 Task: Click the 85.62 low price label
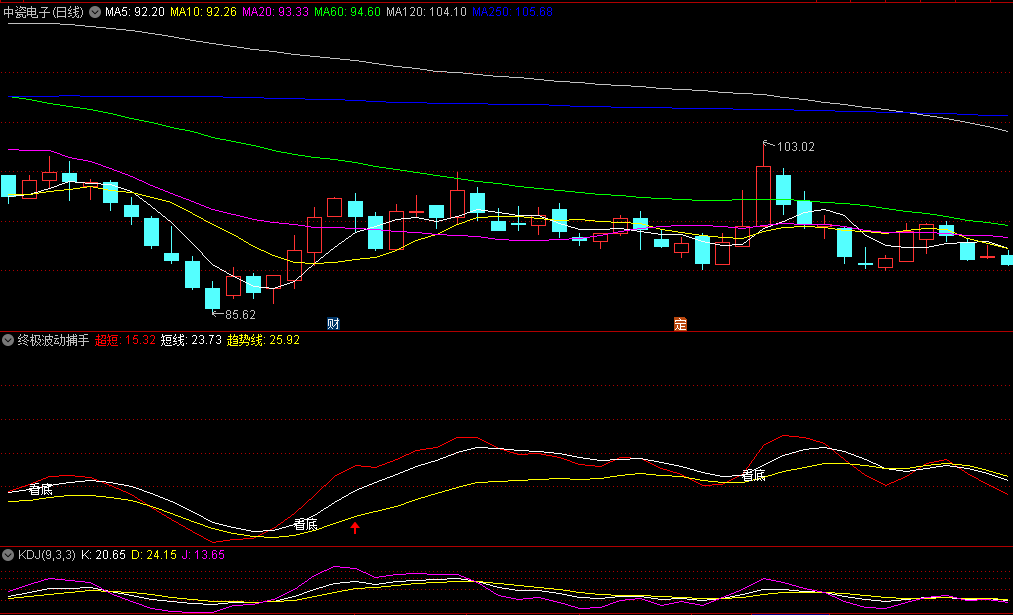pyautogui.click(x=240, y=315)
